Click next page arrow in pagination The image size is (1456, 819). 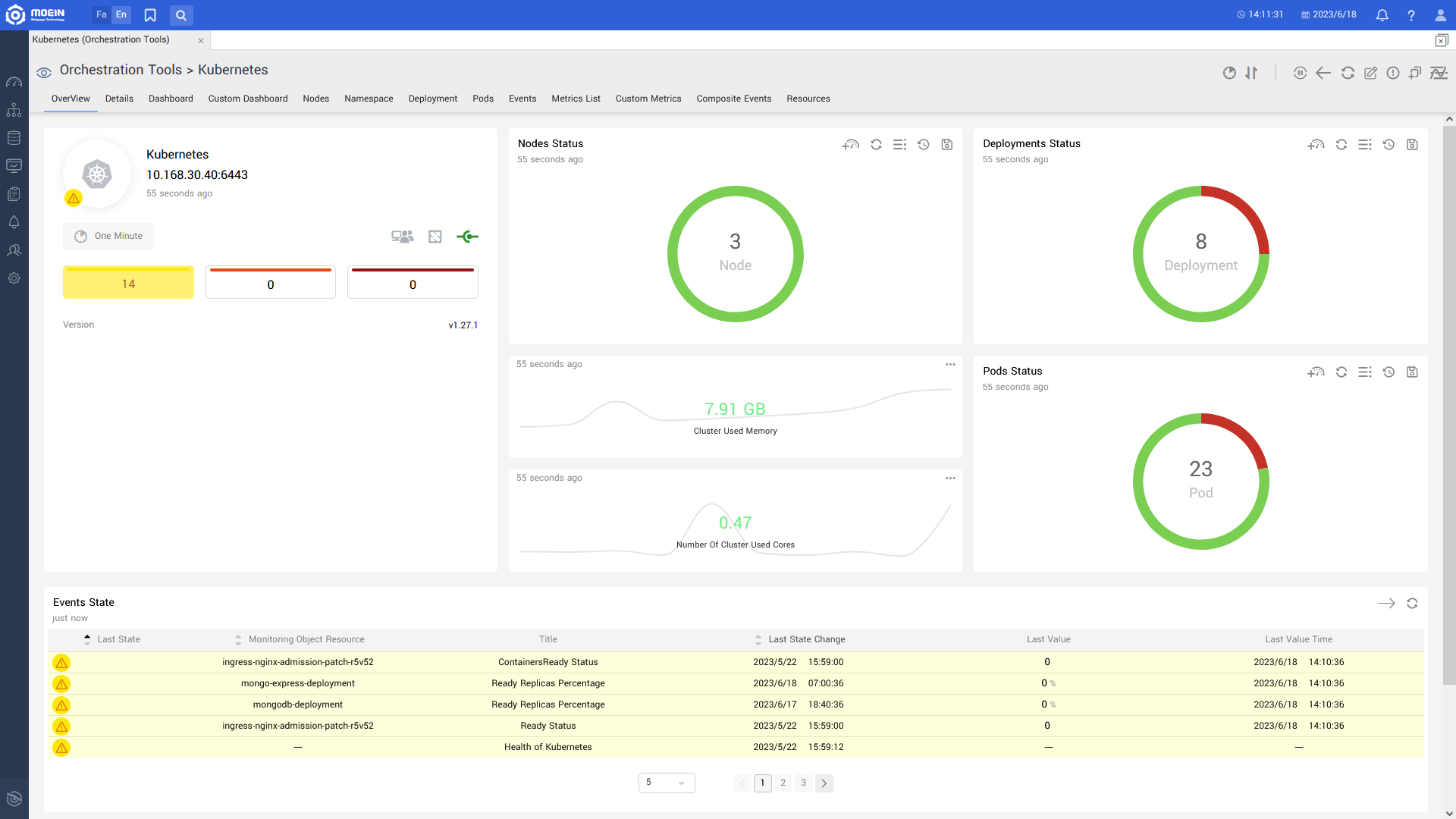click(824, 783)
